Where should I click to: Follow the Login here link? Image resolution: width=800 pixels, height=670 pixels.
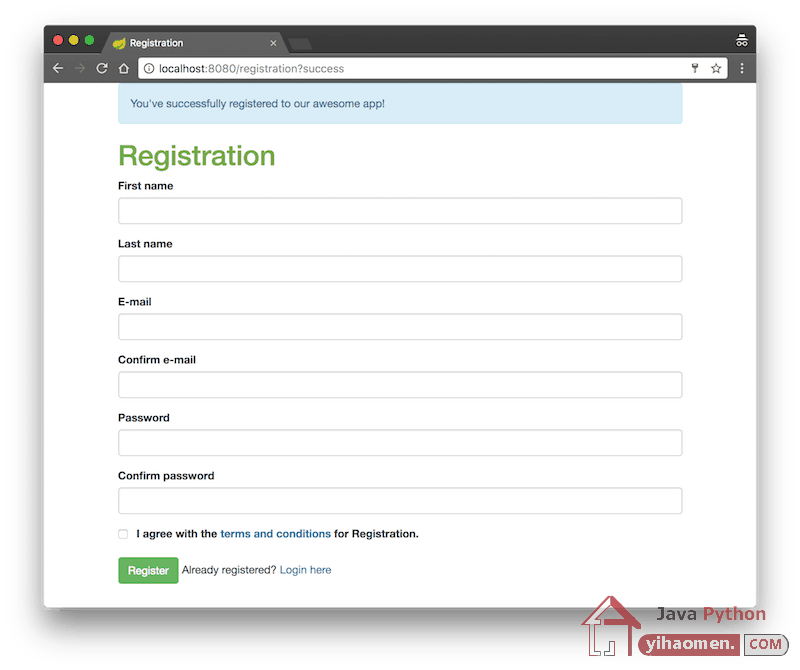coord(305,570)
